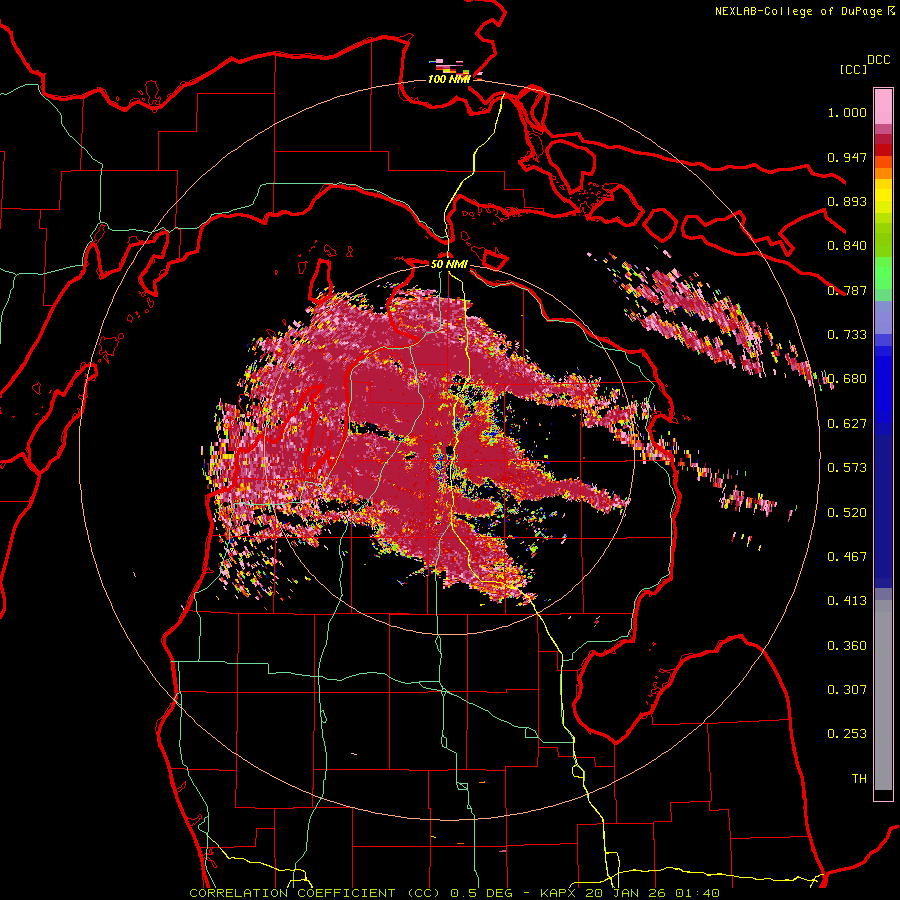
Task: Select the 0.840 legend value
Action: click(847, 246)
